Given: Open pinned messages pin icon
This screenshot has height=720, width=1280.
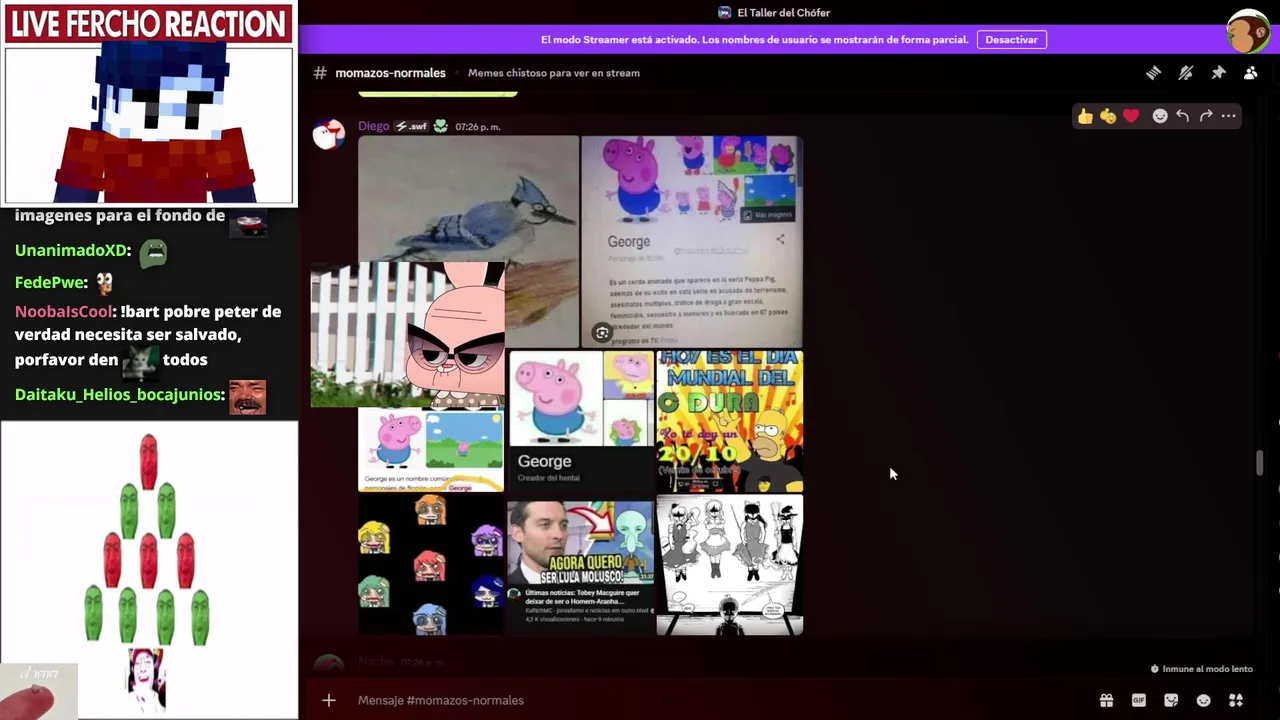Looking at the screenshot, I should coord(1218,73).
